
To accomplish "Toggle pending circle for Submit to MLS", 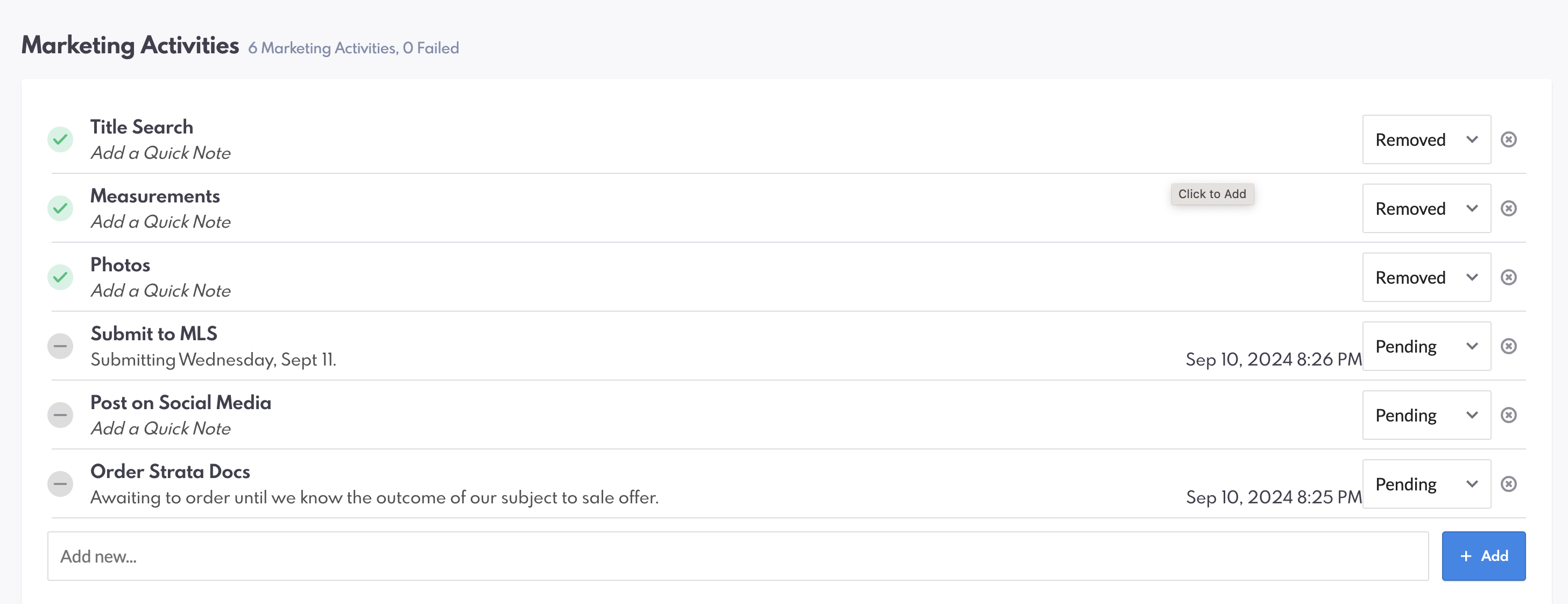I will [60, 346].
